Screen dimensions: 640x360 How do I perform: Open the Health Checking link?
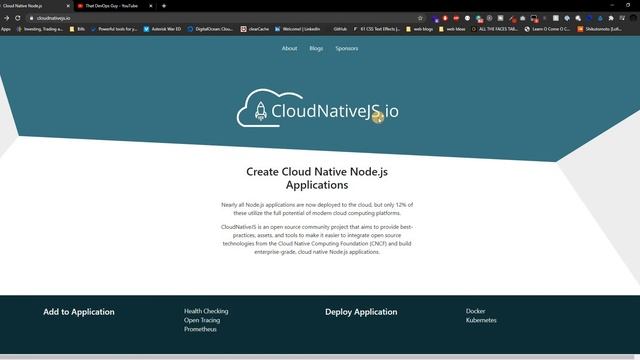point(206,311)
